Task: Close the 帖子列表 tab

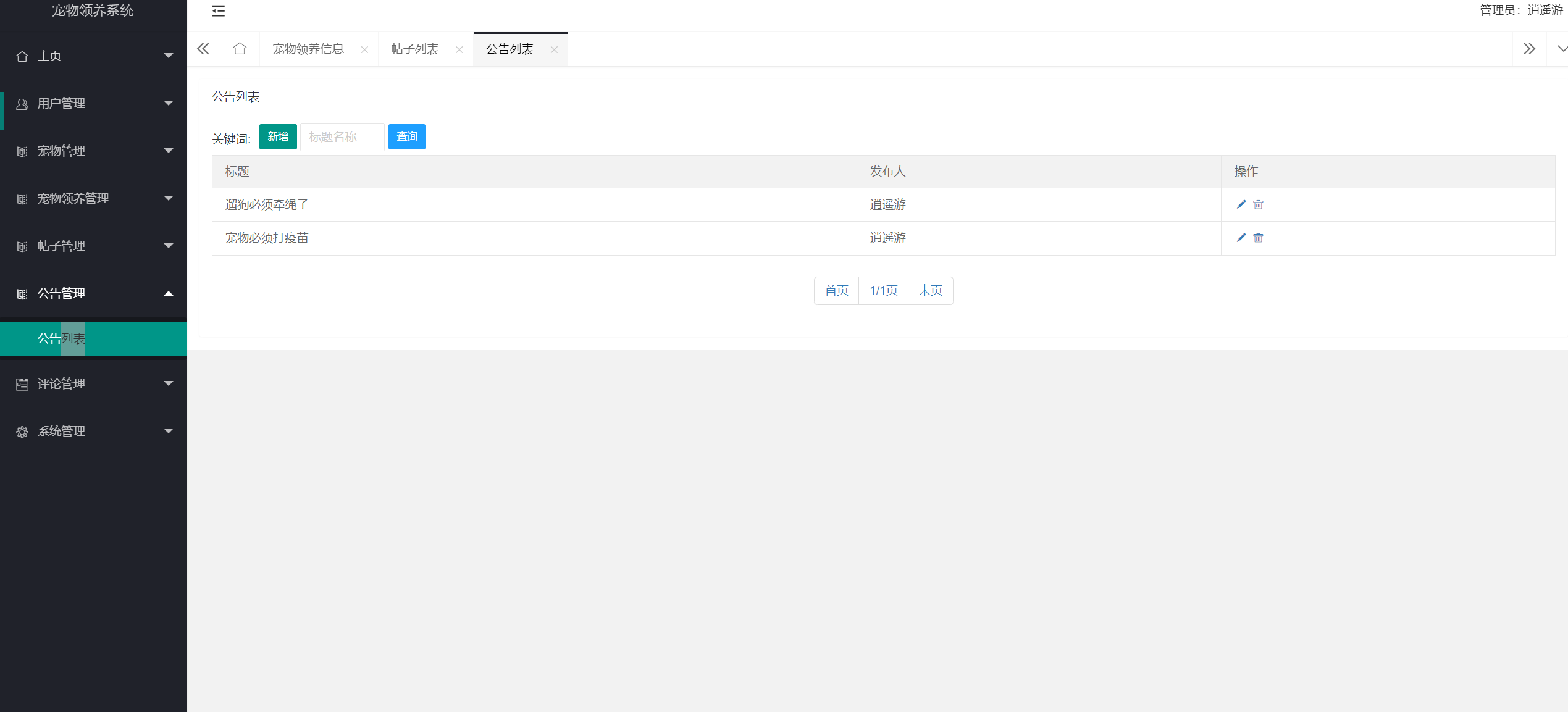Action: 459,50
